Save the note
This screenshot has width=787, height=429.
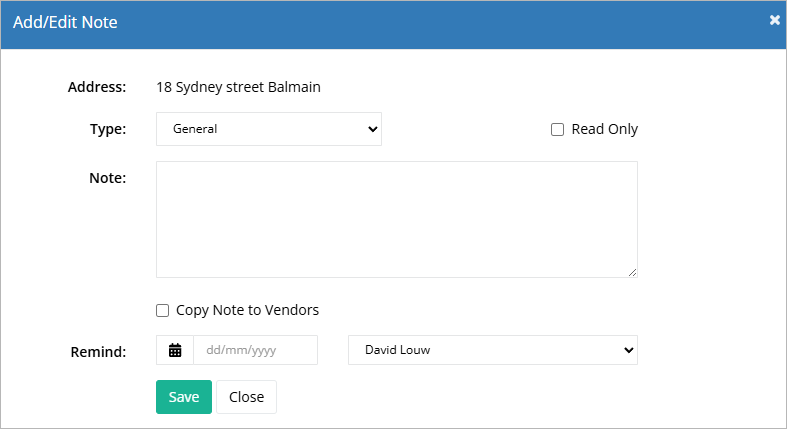pos(184,397)
